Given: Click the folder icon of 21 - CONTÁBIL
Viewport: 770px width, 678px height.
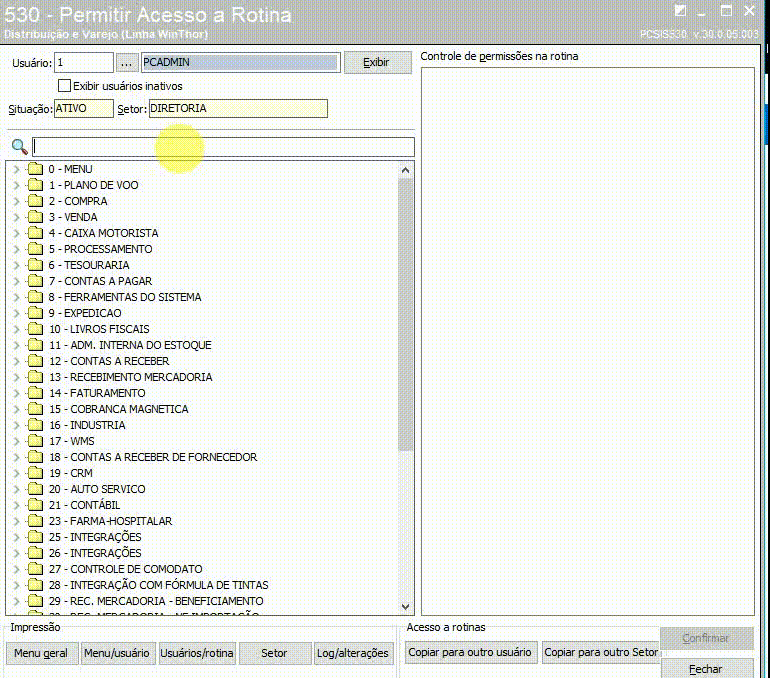Looking at the screenshot, I should coord(35,505).
